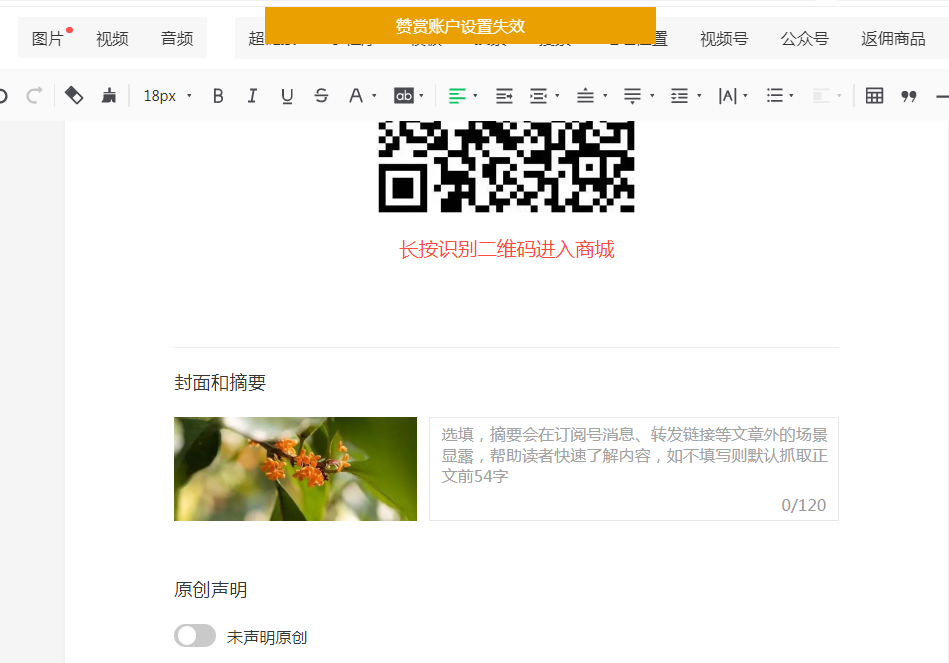Click the letter spacing |A| icon
The image size is (949, 663).
pyautogui.click(x=727, y=96)
